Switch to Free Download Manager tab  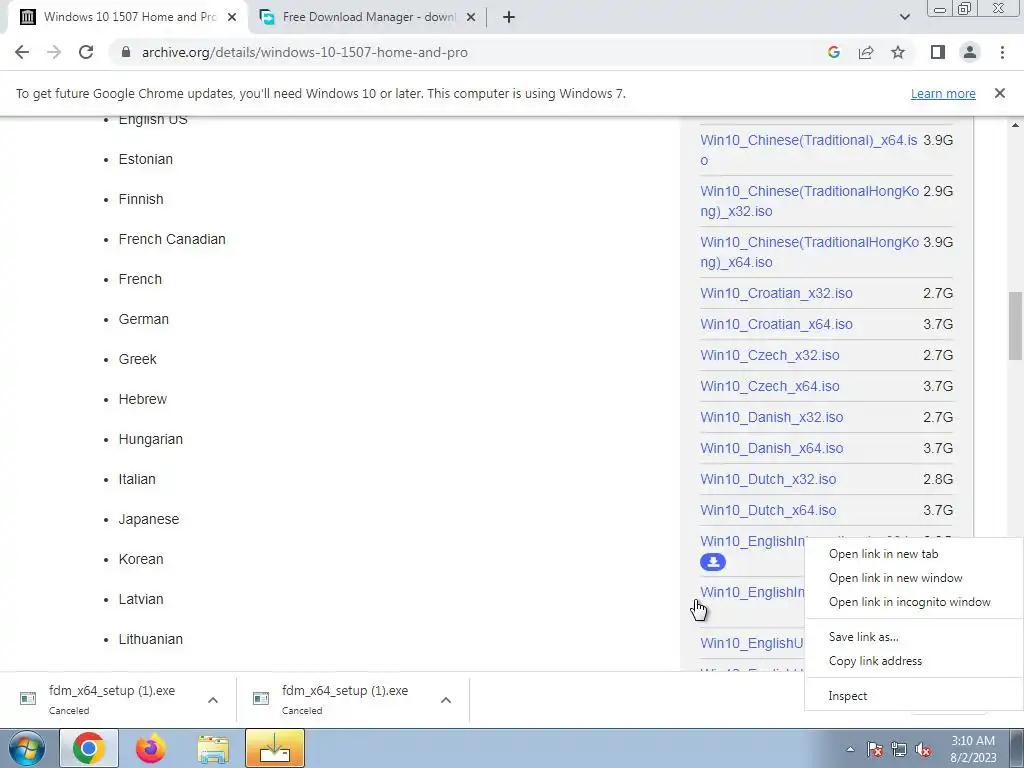pyautogui.click(x=368, y=17)
